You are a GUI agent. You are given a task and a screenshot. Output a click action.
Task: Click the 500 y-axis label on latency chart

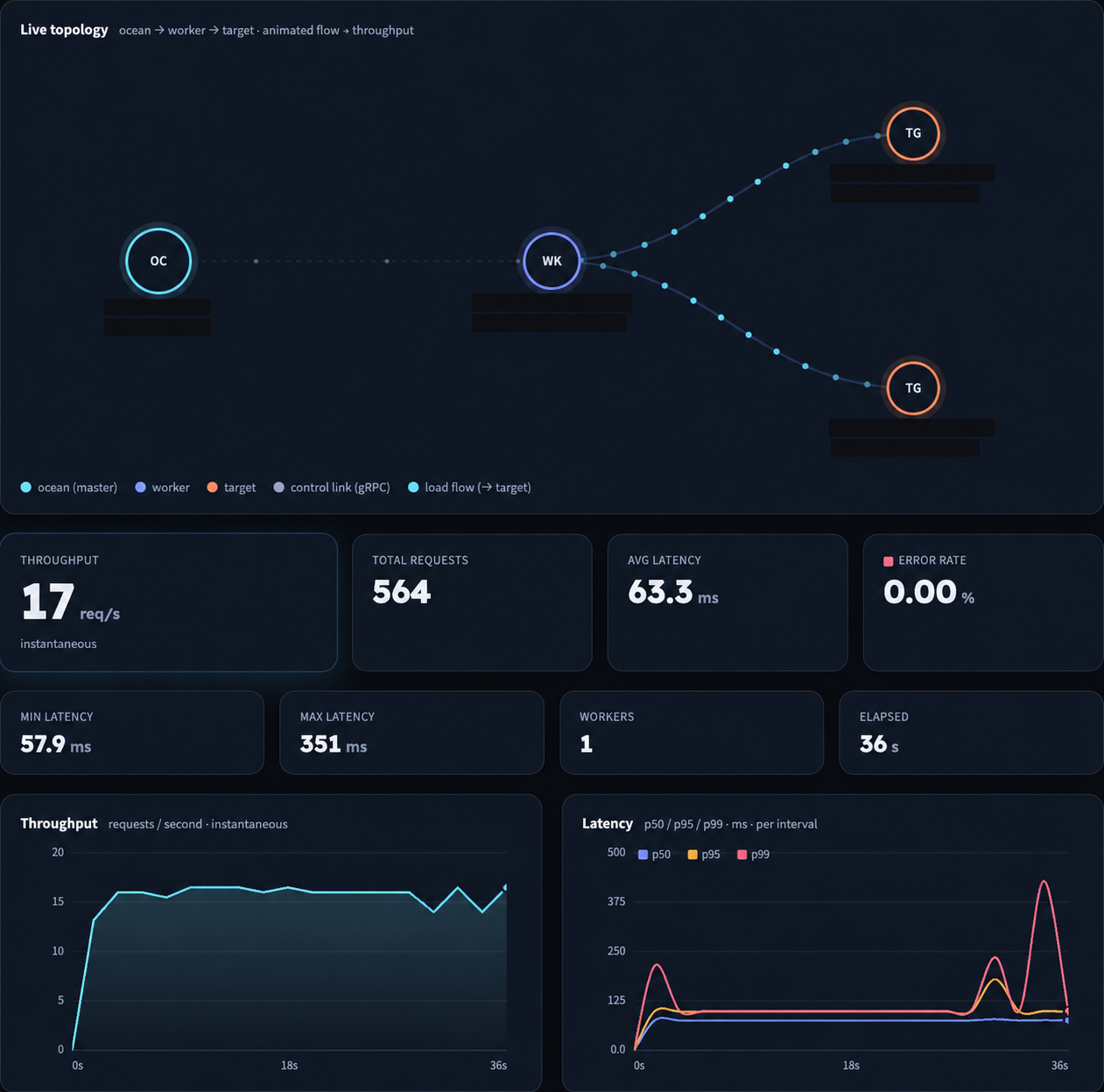pos(616,852)
